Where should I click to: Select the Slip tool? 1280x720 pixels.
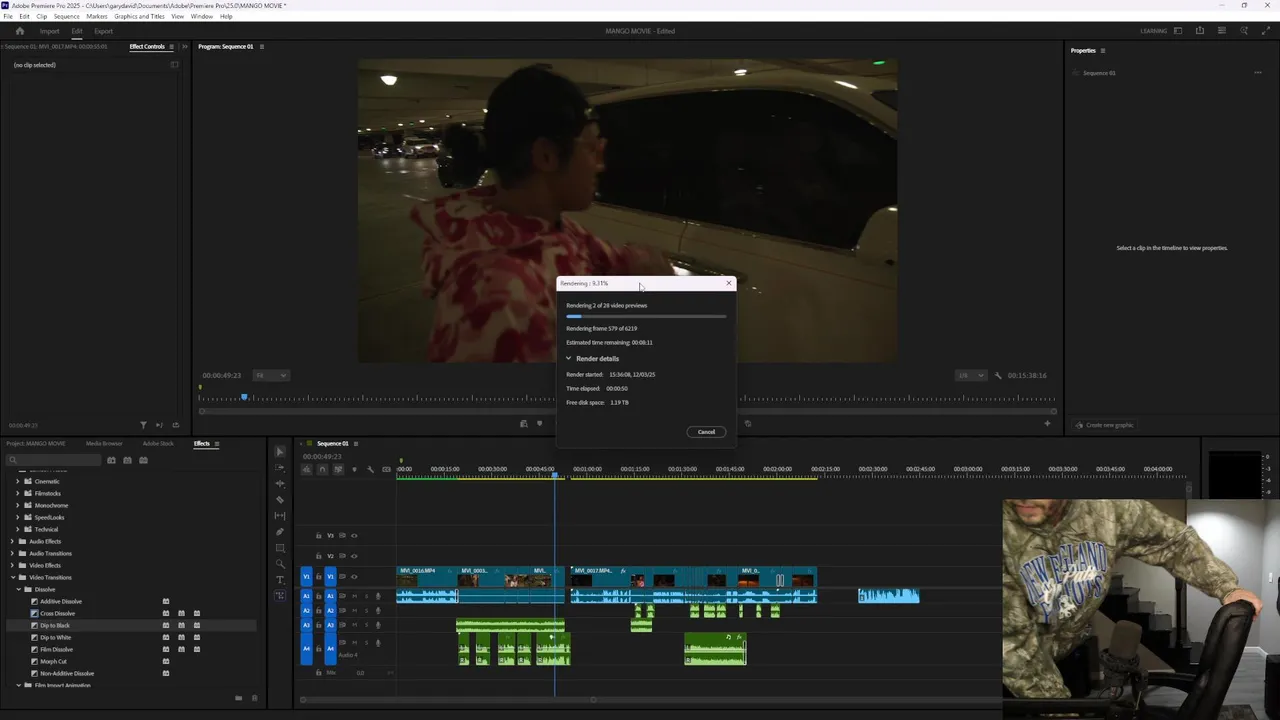[280, 516]
